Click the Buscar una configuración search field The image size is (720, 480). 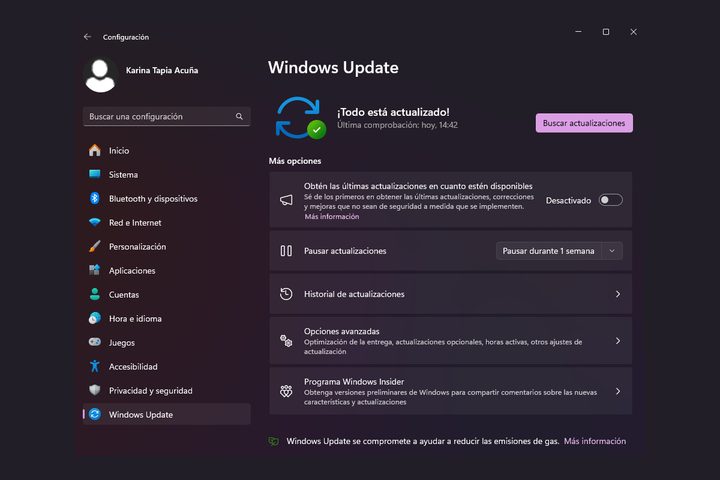coord(160,117)
